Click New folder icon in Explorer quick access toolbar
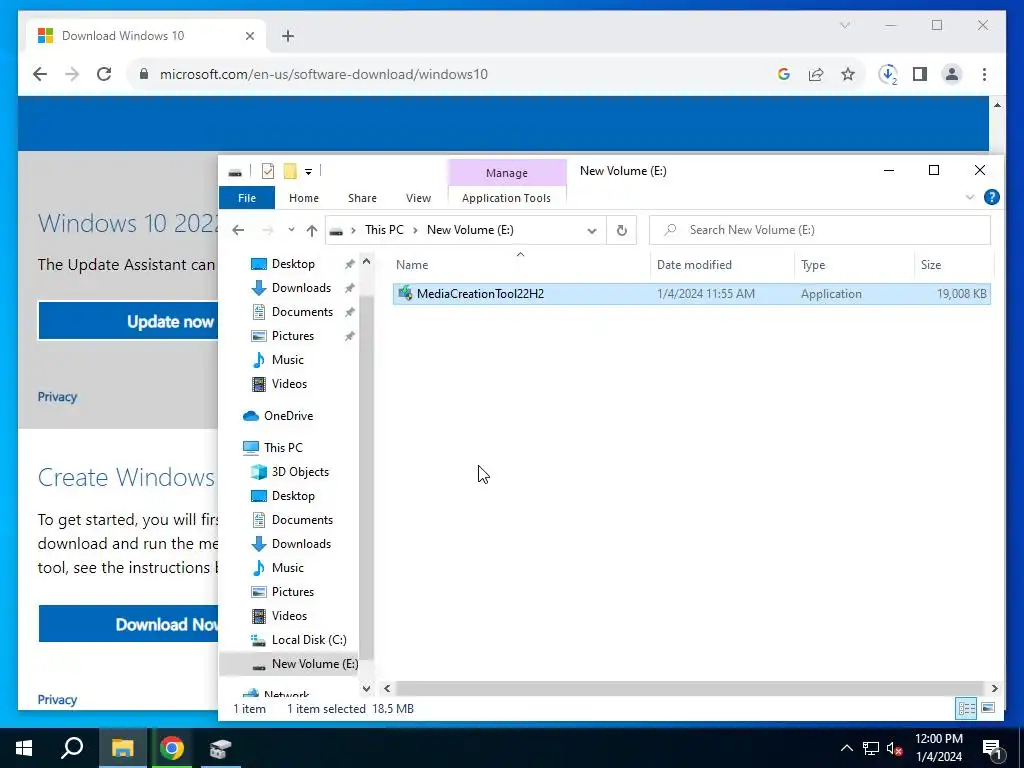The height and width of the screenshot is (768, 1024). pos(290,171)
